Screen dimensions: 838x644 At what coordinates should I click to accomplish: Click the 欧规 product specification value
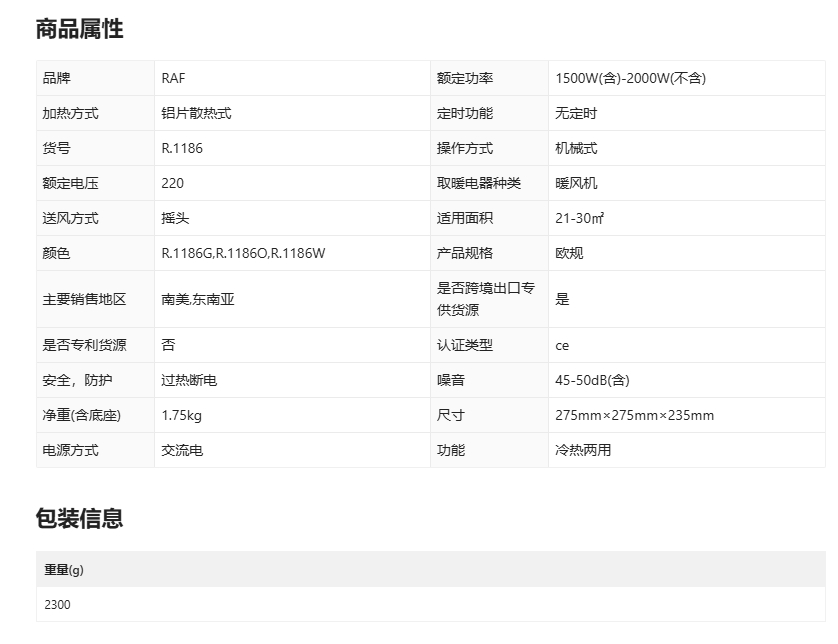tap(569, 253)
